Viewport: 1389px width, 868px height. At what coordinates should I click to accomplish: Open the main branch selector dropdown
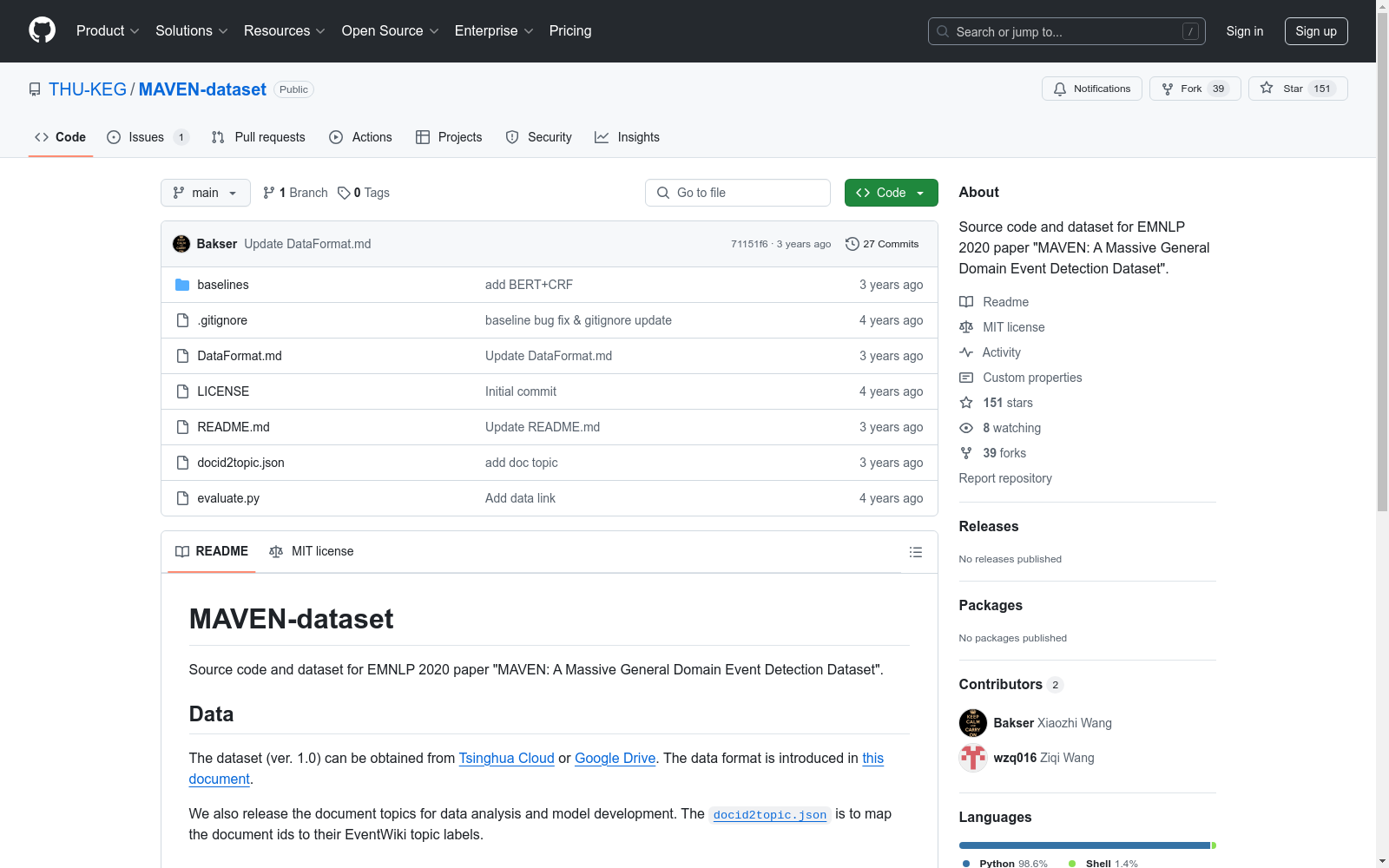tap(206, 193)
